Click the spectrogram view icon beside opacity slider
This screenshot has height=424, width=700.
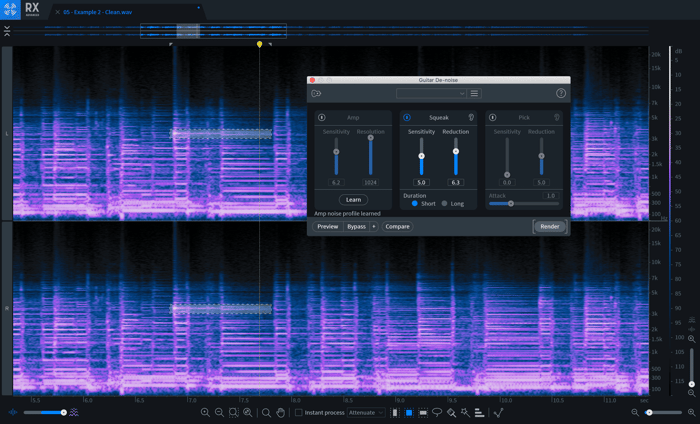[x=74, y=412]
